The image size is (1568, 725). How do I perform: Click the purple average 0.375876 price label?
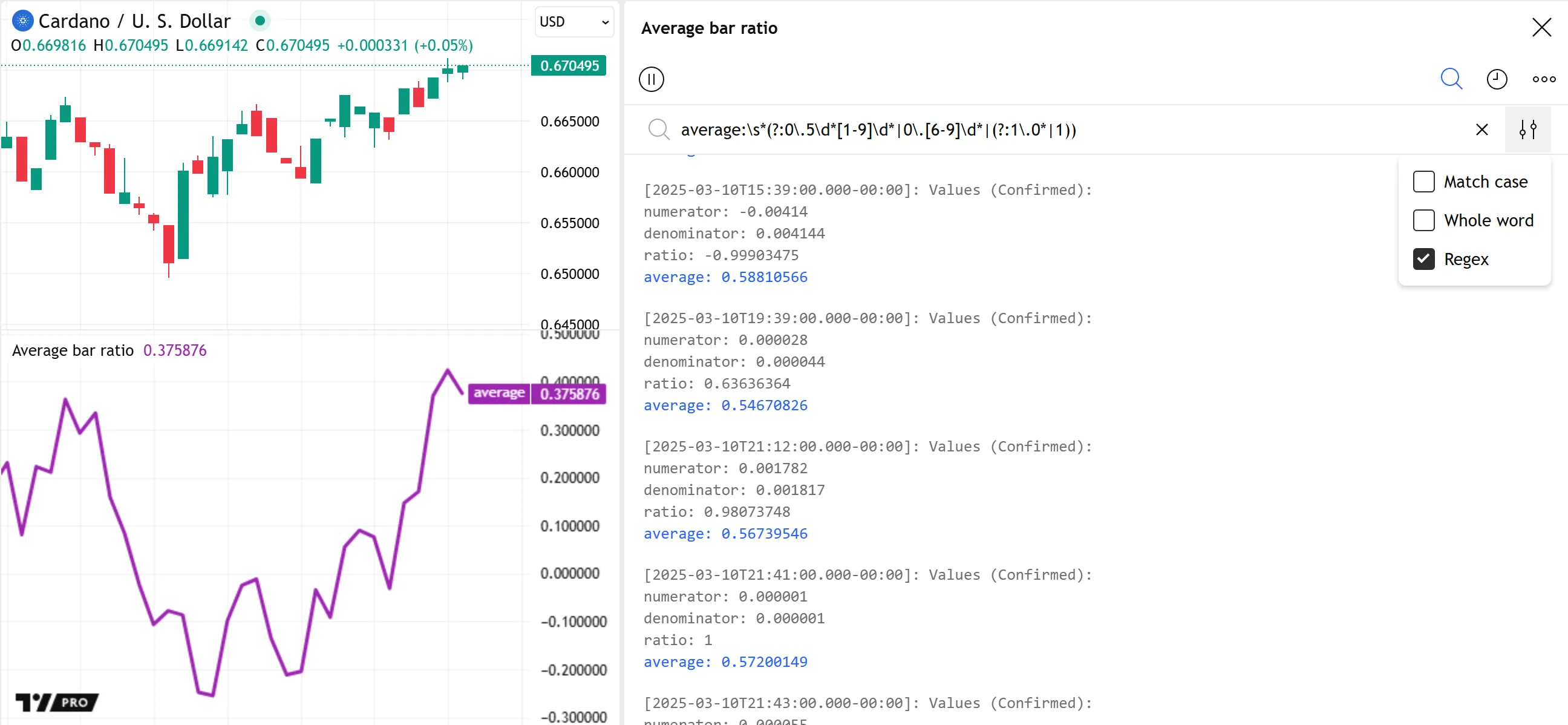coord(569,394)
